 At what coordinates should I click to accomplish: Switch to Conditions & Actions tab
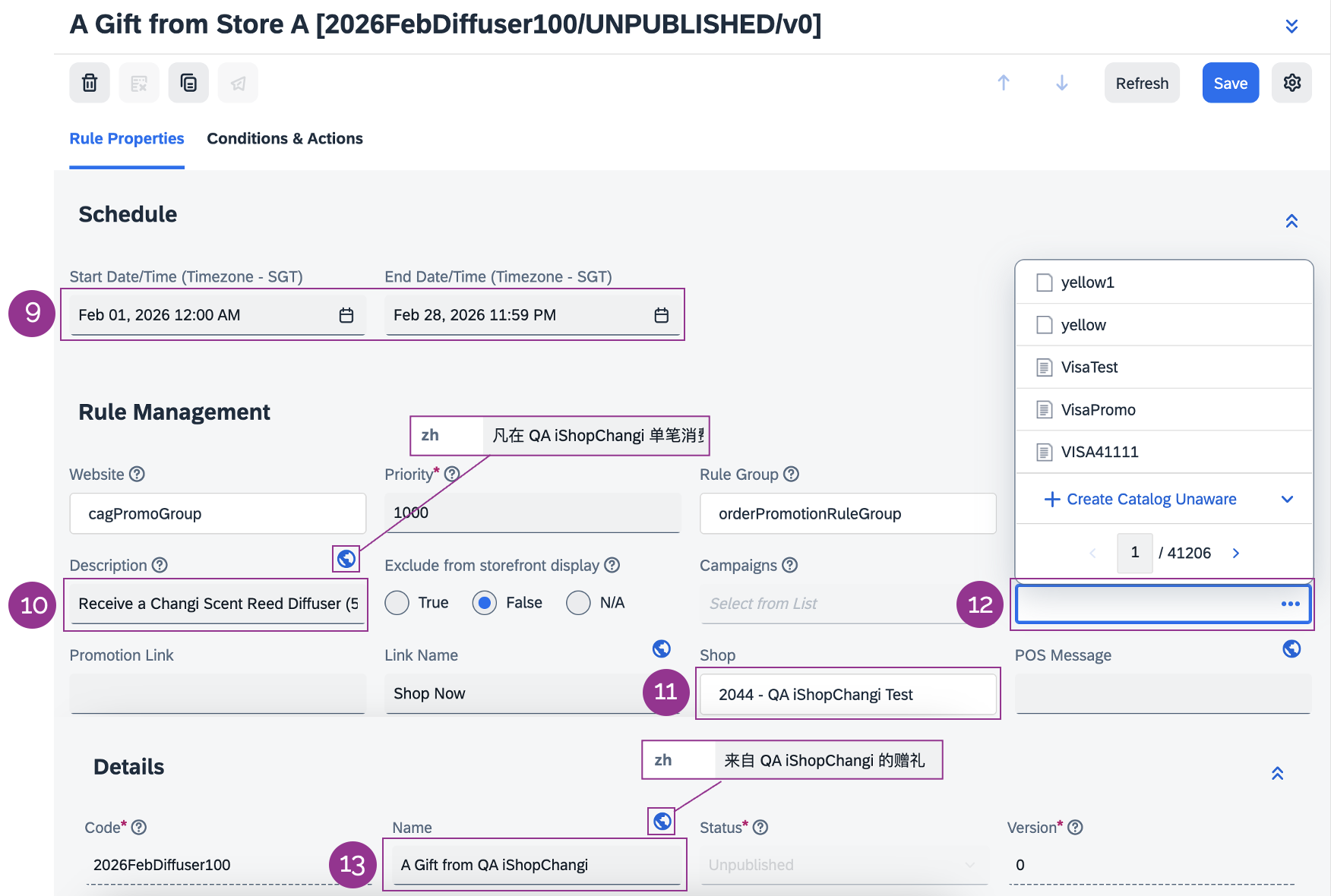285,139
